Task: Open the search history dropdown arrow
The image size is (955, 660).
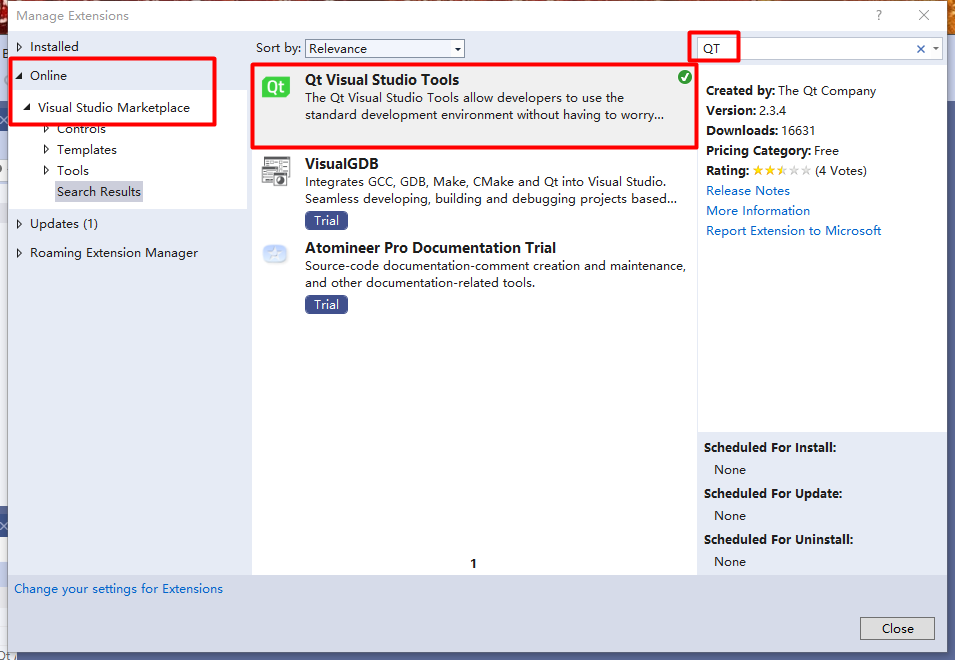Action: click(936, 49)
